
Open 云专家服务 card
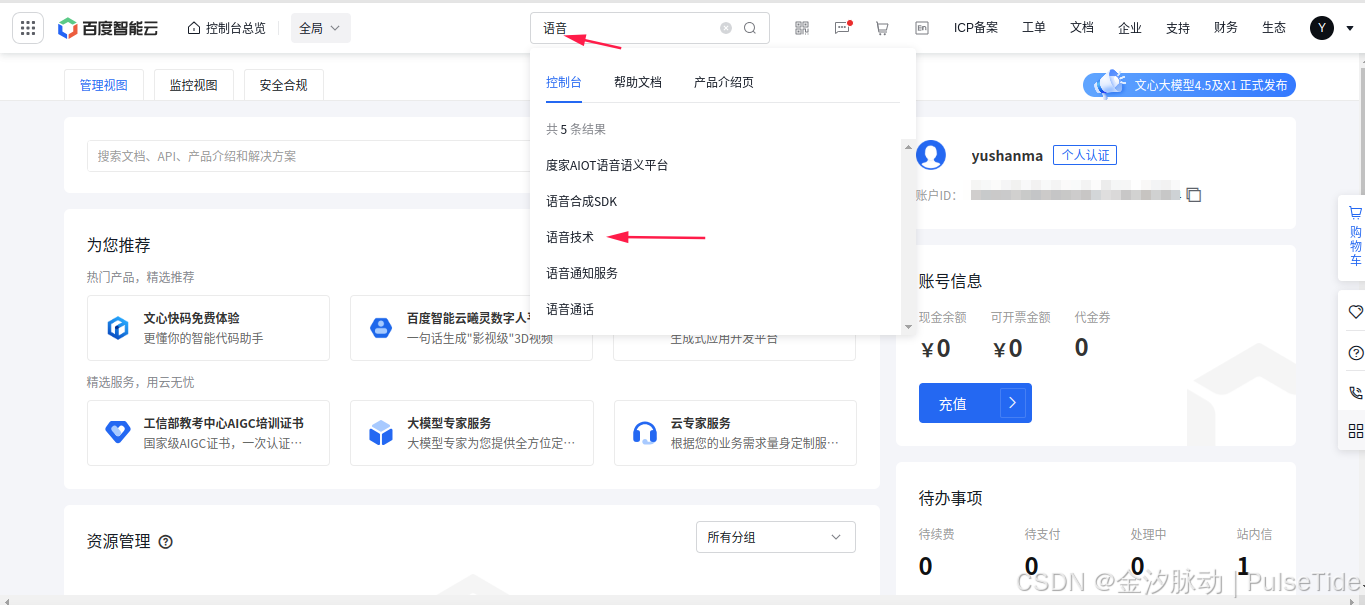(x=735, y=433)
